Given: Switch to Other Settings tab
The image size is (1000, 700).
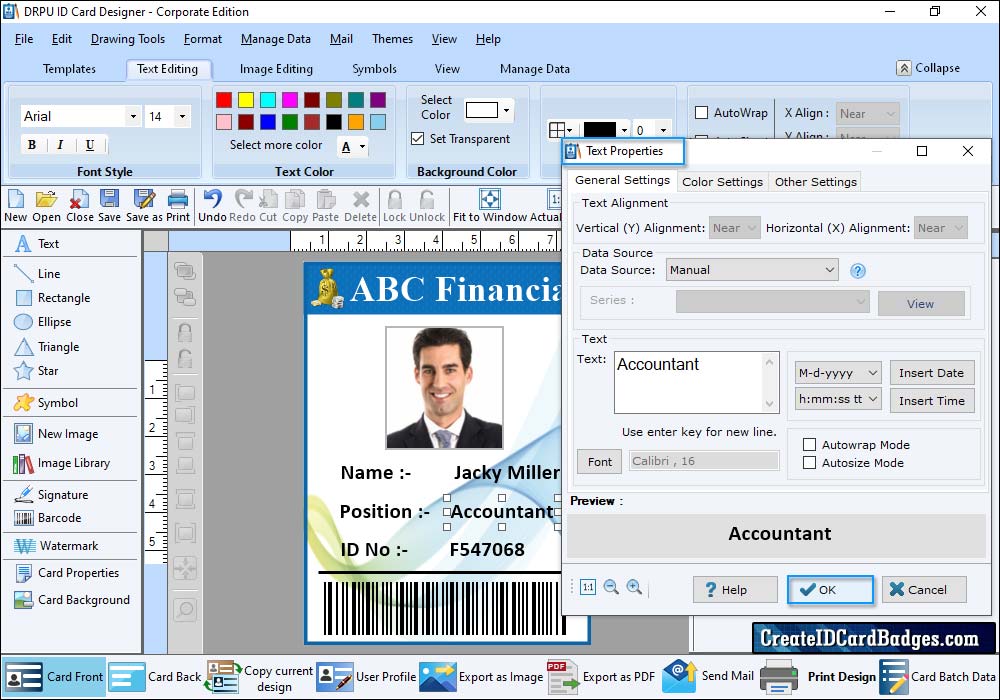Looking at the screenshot, I should pyautogui.click(x=816, y=182).
